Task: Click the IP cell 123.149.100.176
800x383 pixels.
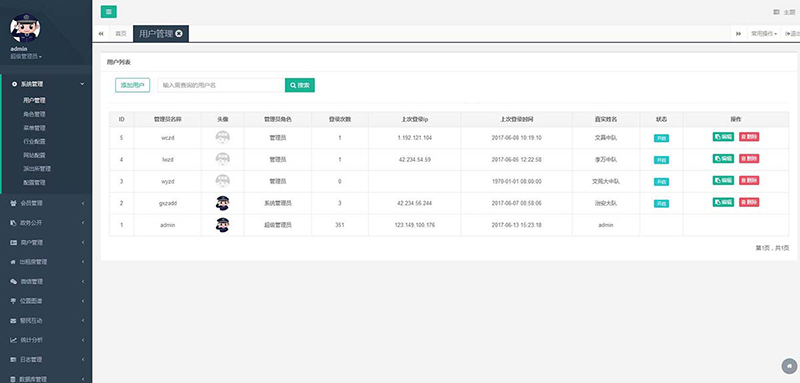Action: [x=415, y=225]
